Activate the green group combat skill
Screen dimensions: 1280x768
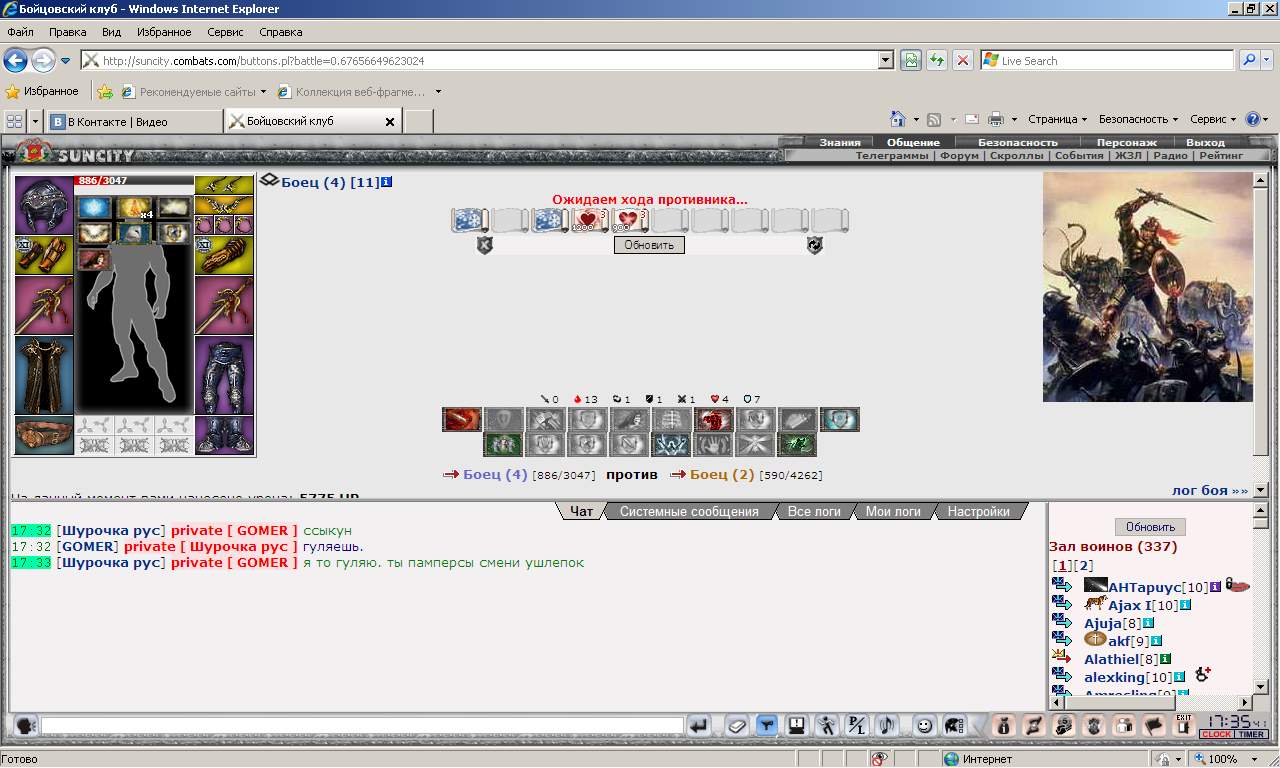pyautogui.click(x=503, y=445)
